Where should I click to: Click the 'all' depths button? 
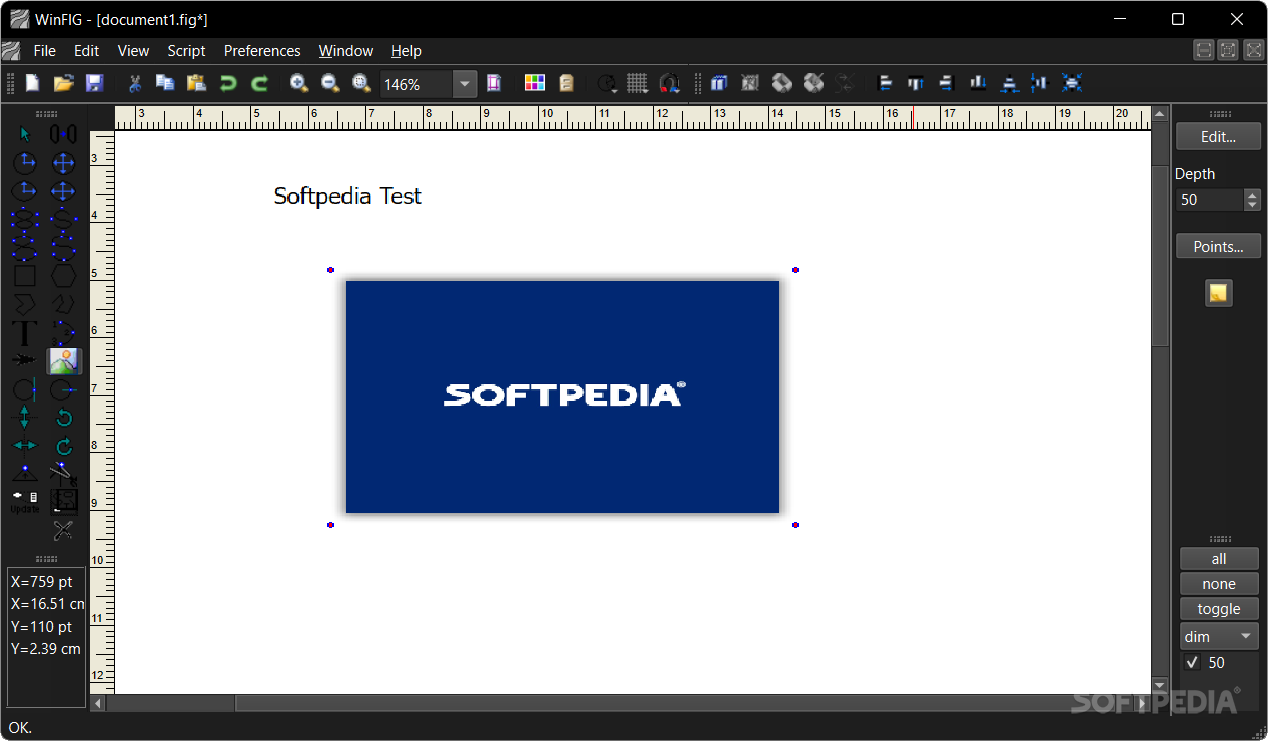1218,559
